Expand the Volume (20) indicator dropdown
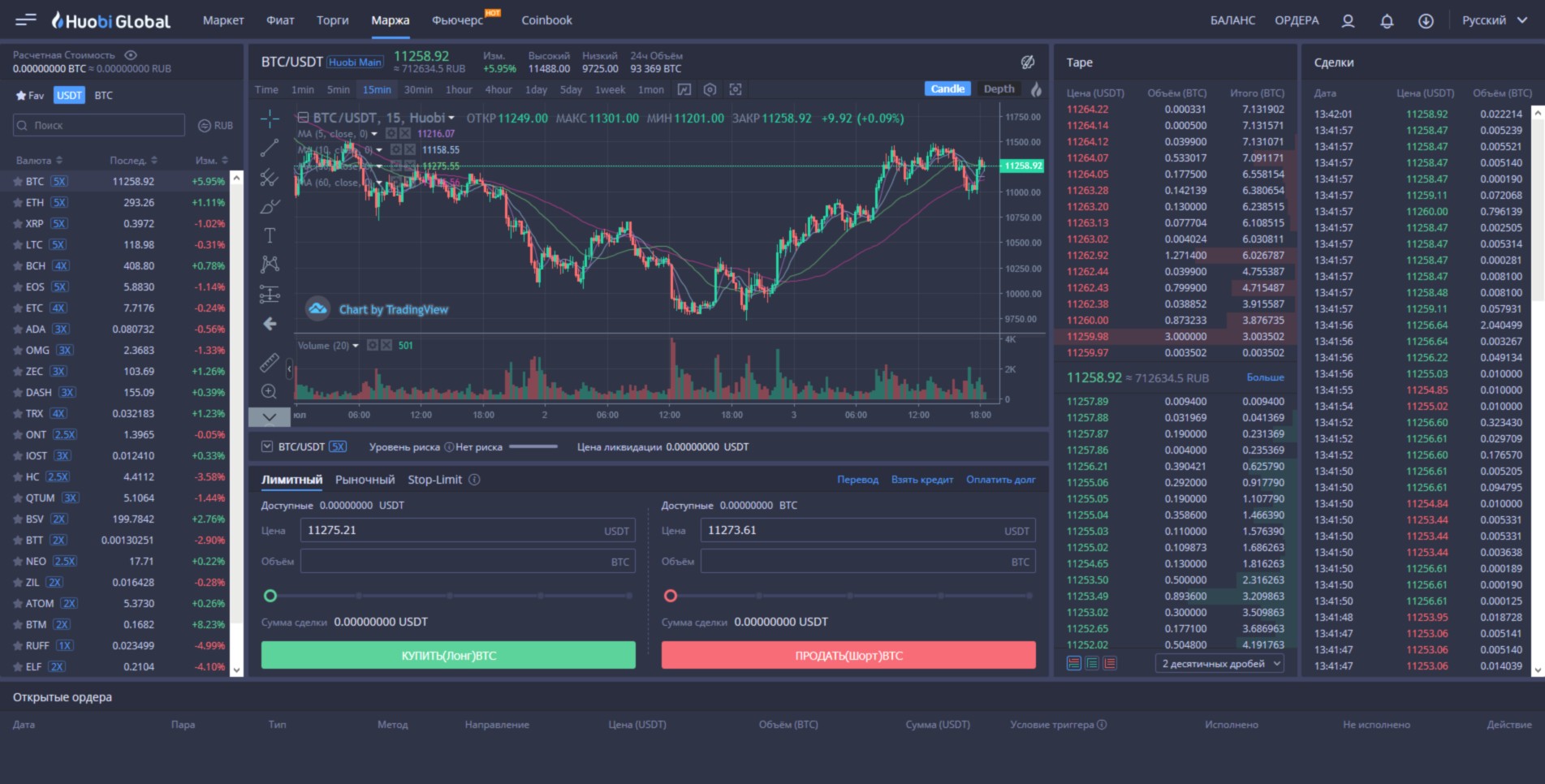1545x784 pixels. (x=356, y=346)
